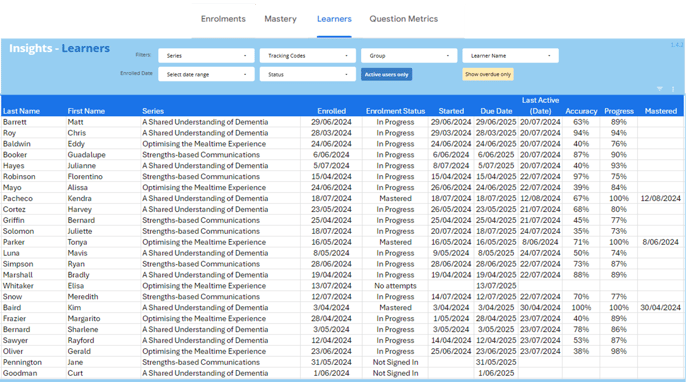
Task: Open the more options vertical dots menu
Action: tap(673, 89)
